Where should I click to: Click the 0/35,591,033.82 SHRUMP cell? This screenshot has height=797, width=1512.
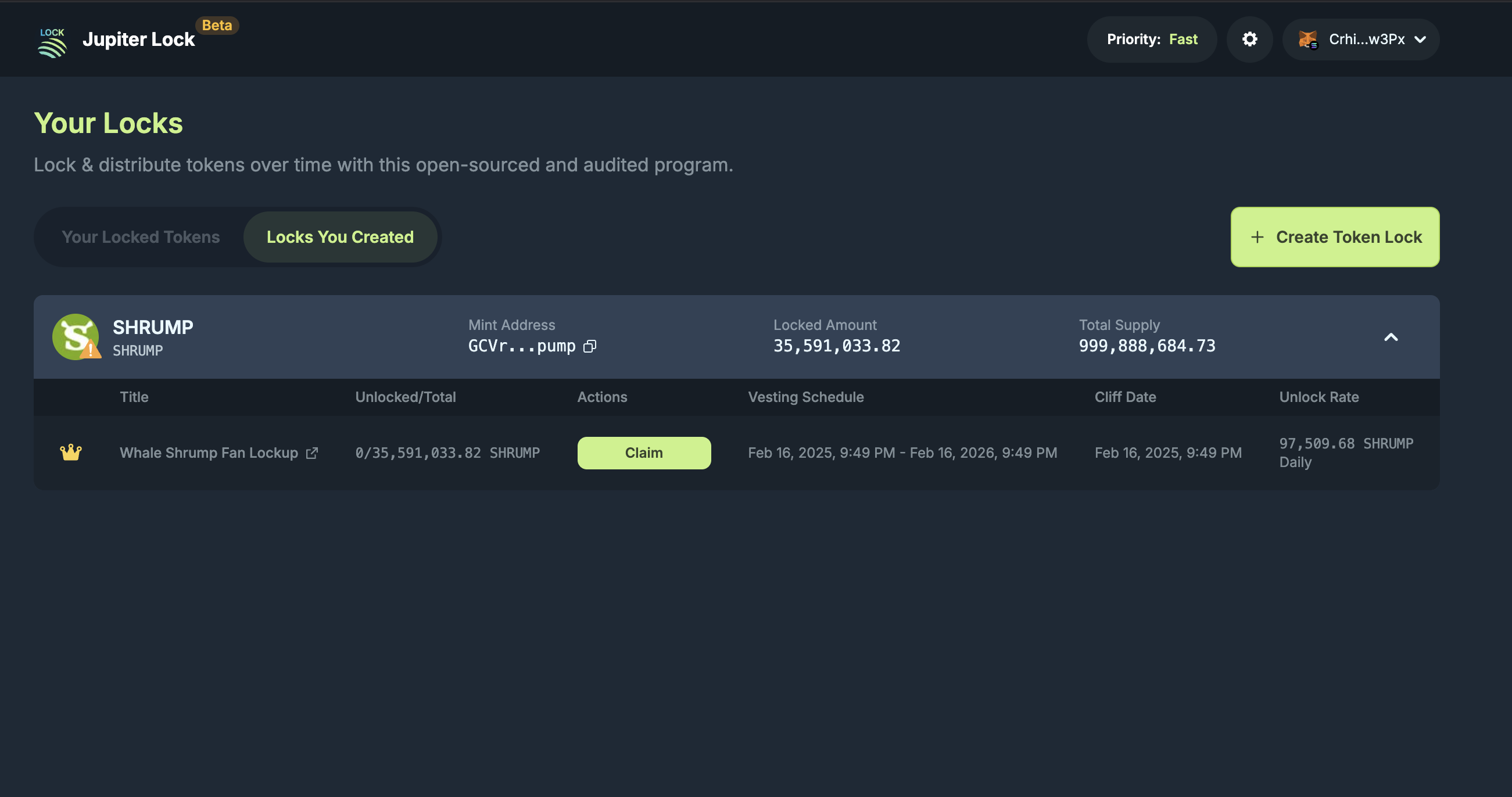pos(447,453)
